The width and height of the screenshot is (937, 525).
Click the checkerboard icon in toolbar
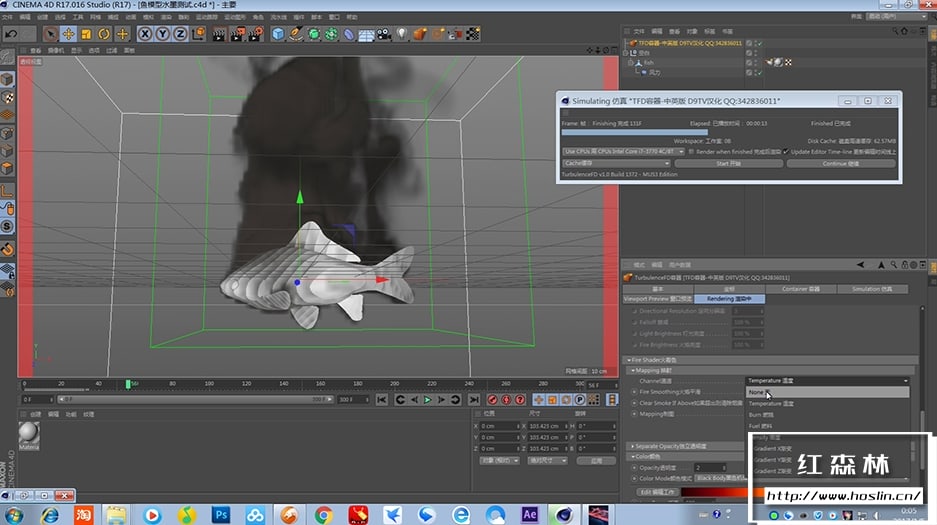coord(473,34)
